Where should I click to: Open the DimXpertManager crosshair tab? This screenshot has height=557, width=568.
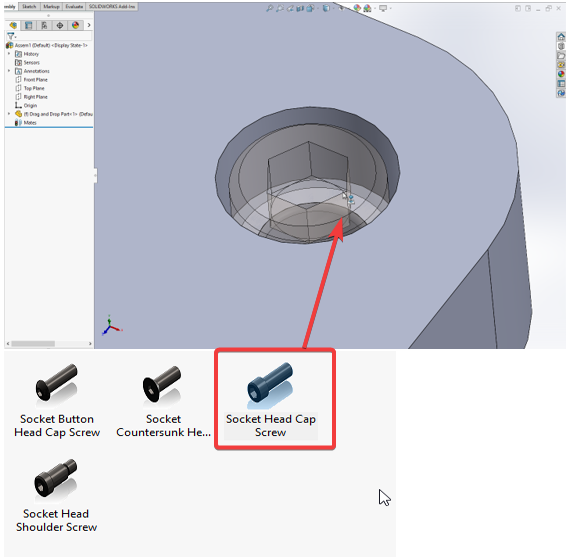[60, 25]
